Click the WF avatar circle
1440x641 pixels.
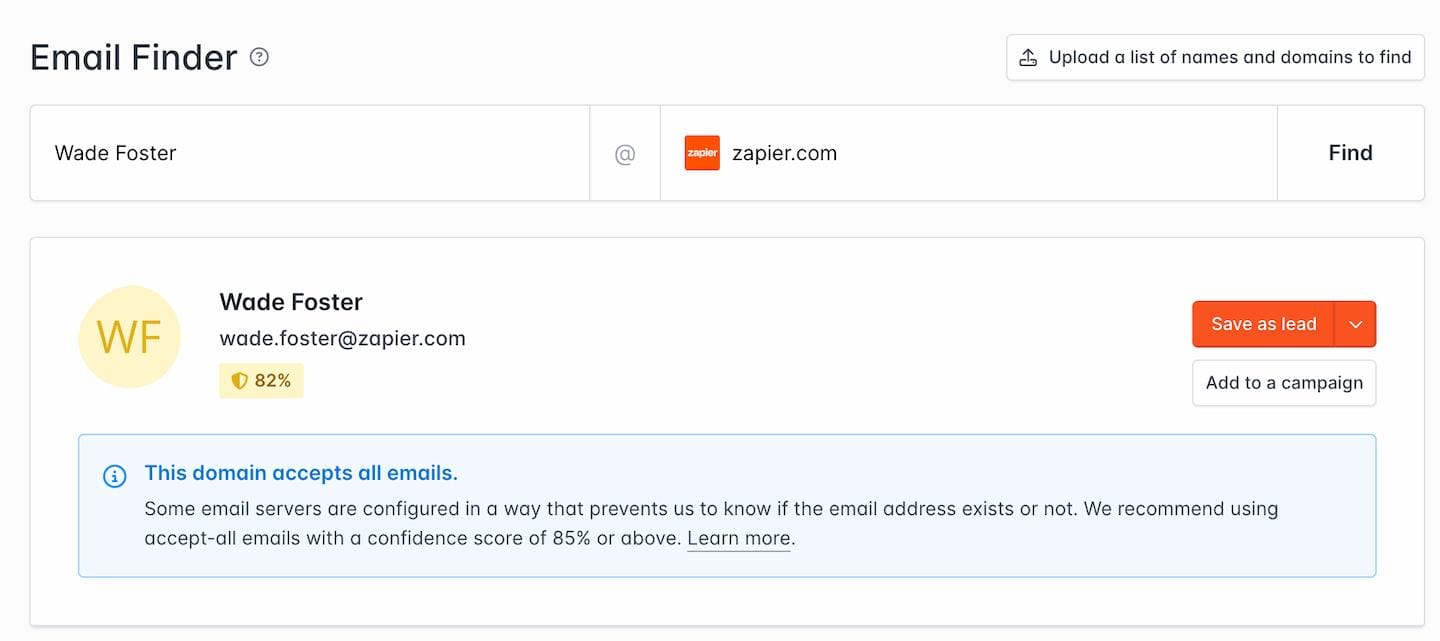click(x=129, y=337)
